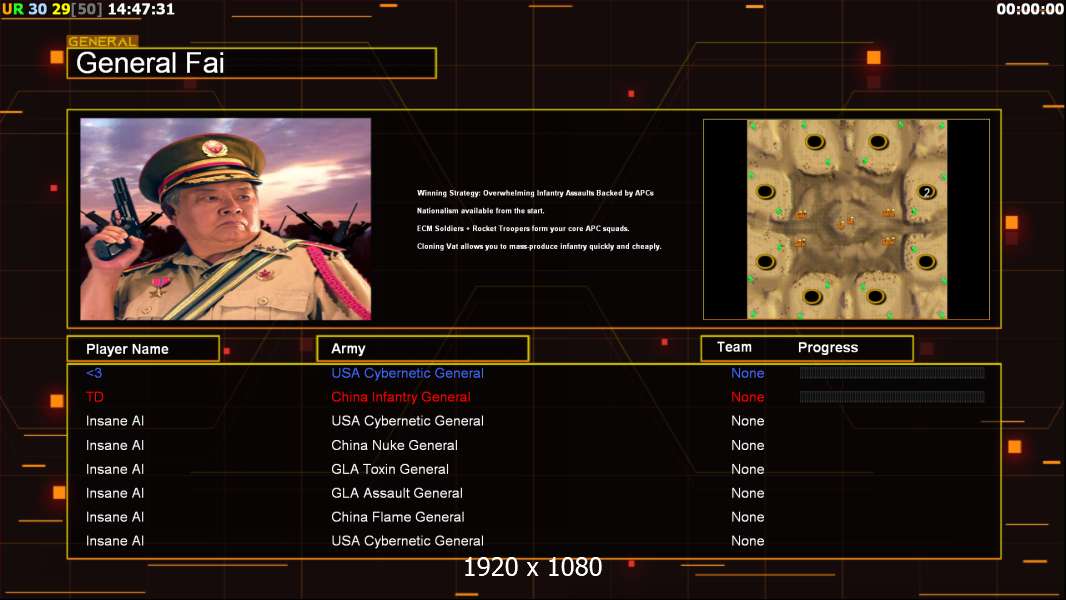Click the Winning Strategy text line
This screenshot has width=1066, height=600.
[x=535, y=193]
